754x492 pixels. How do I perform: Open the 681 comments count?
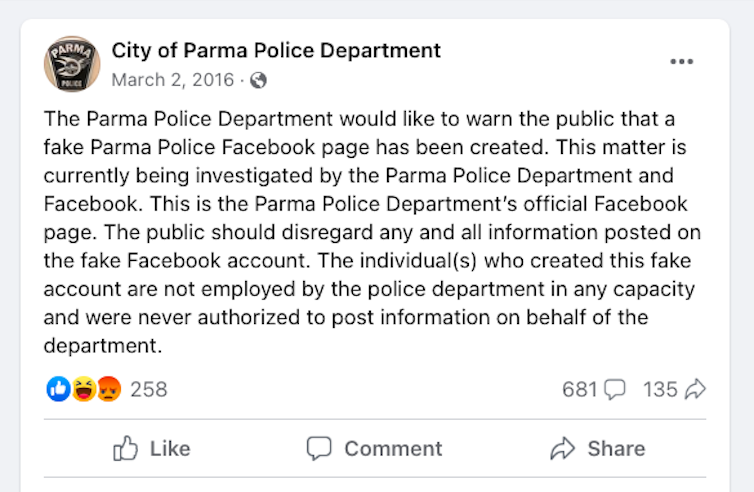pyautogui.click(x=579, y=389)
